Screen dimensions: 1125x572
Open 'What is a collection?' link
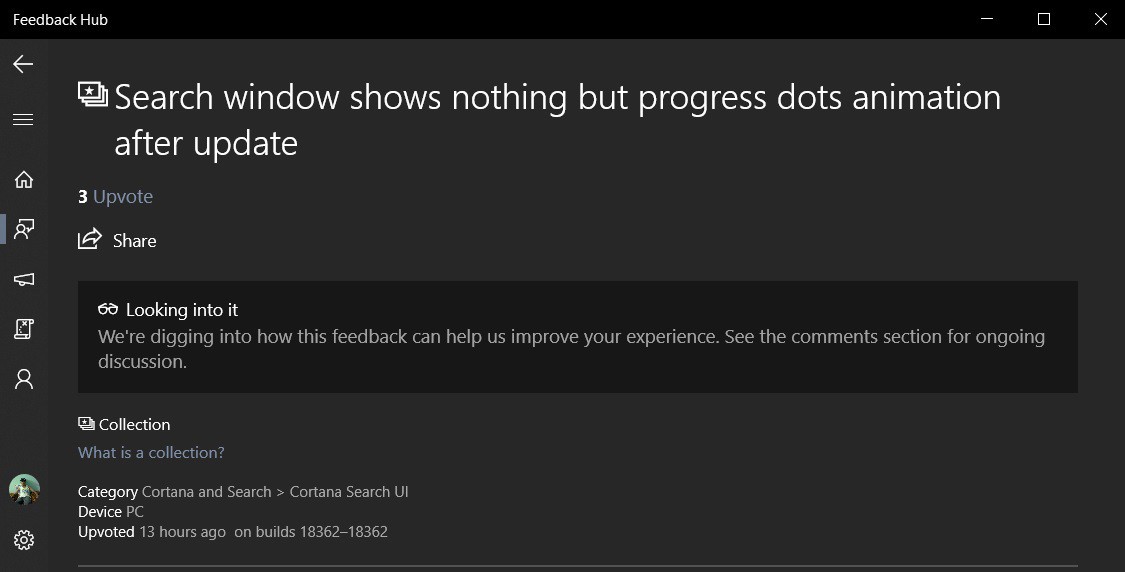tap(151, 453)
